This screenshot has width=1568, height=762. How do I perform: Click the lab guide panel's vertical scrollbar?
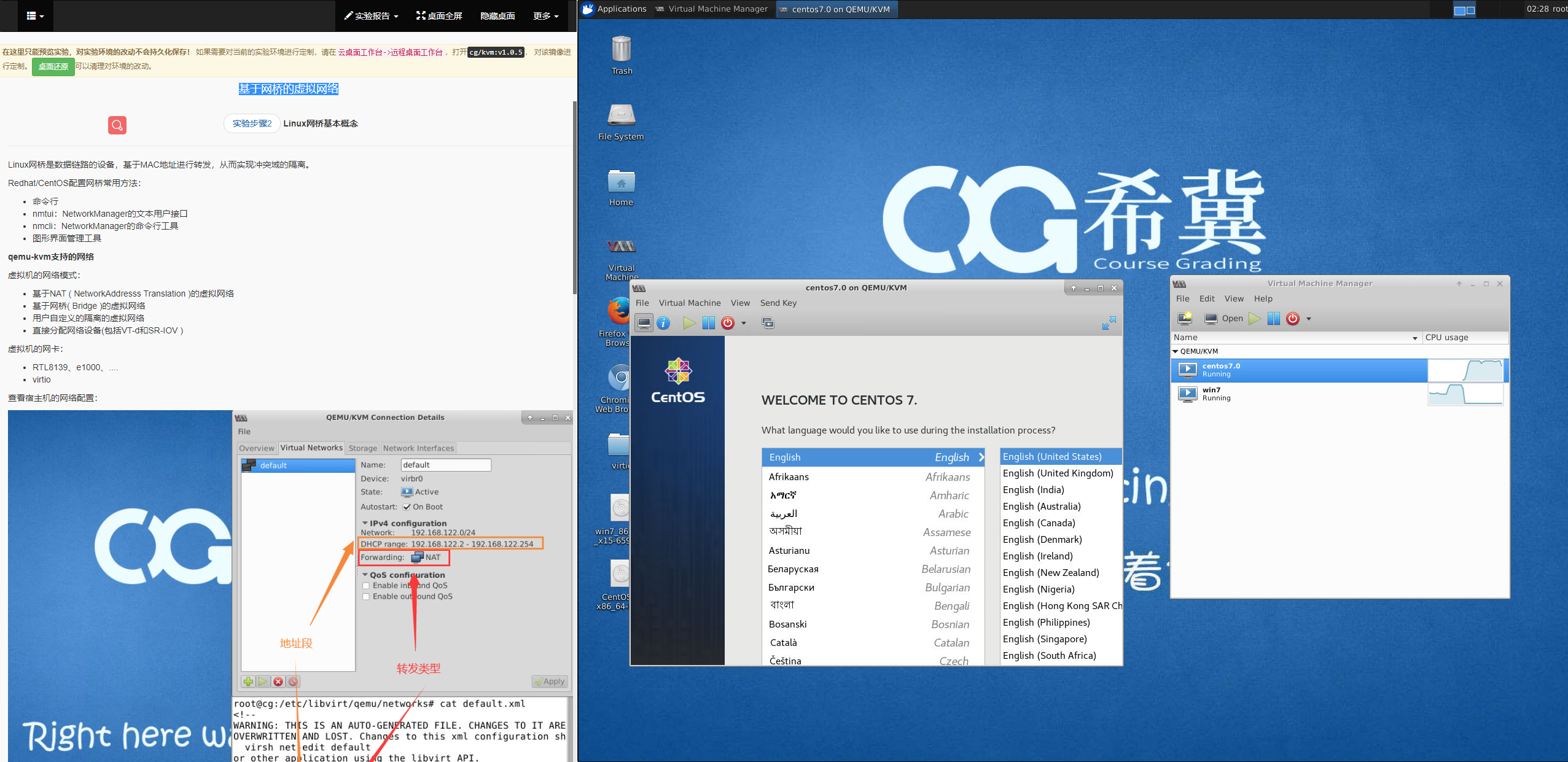[574, 196]
